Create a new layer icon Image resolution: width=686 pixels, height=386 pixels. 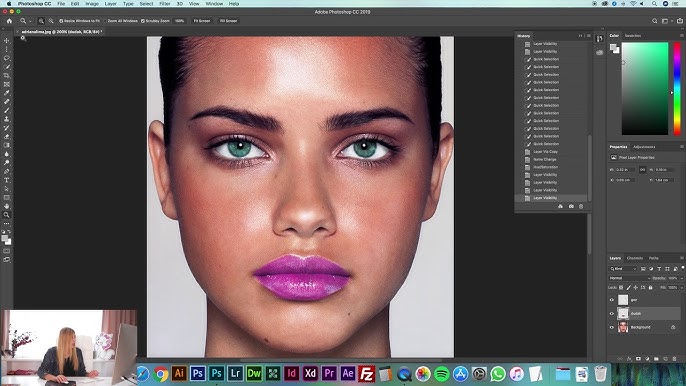point(665,359)
